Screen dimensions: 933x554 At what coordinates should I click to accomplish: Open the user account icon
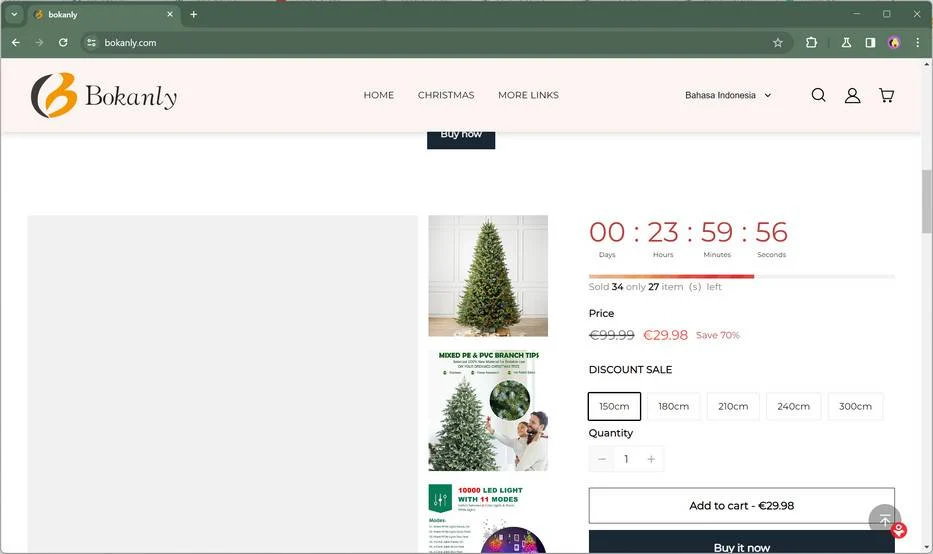tap(852, 95)
